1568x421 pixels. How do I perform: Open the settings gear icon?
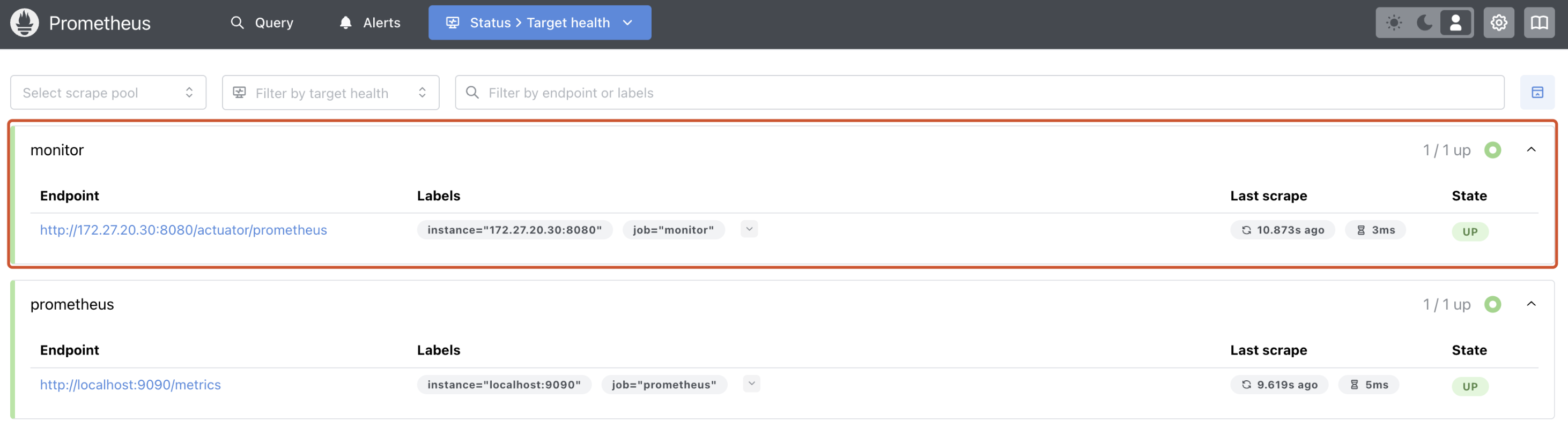1498,23
